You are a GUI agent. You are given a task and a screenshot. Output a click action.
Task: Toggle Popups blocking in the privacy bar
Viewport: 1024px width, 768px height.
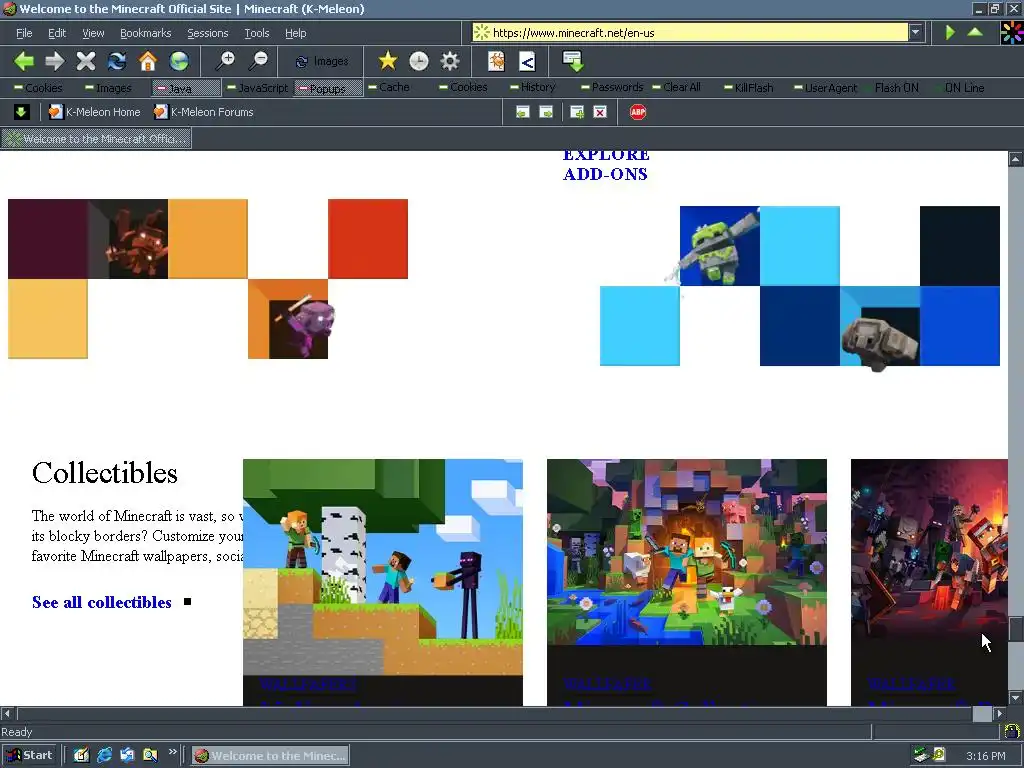[328, 88]
